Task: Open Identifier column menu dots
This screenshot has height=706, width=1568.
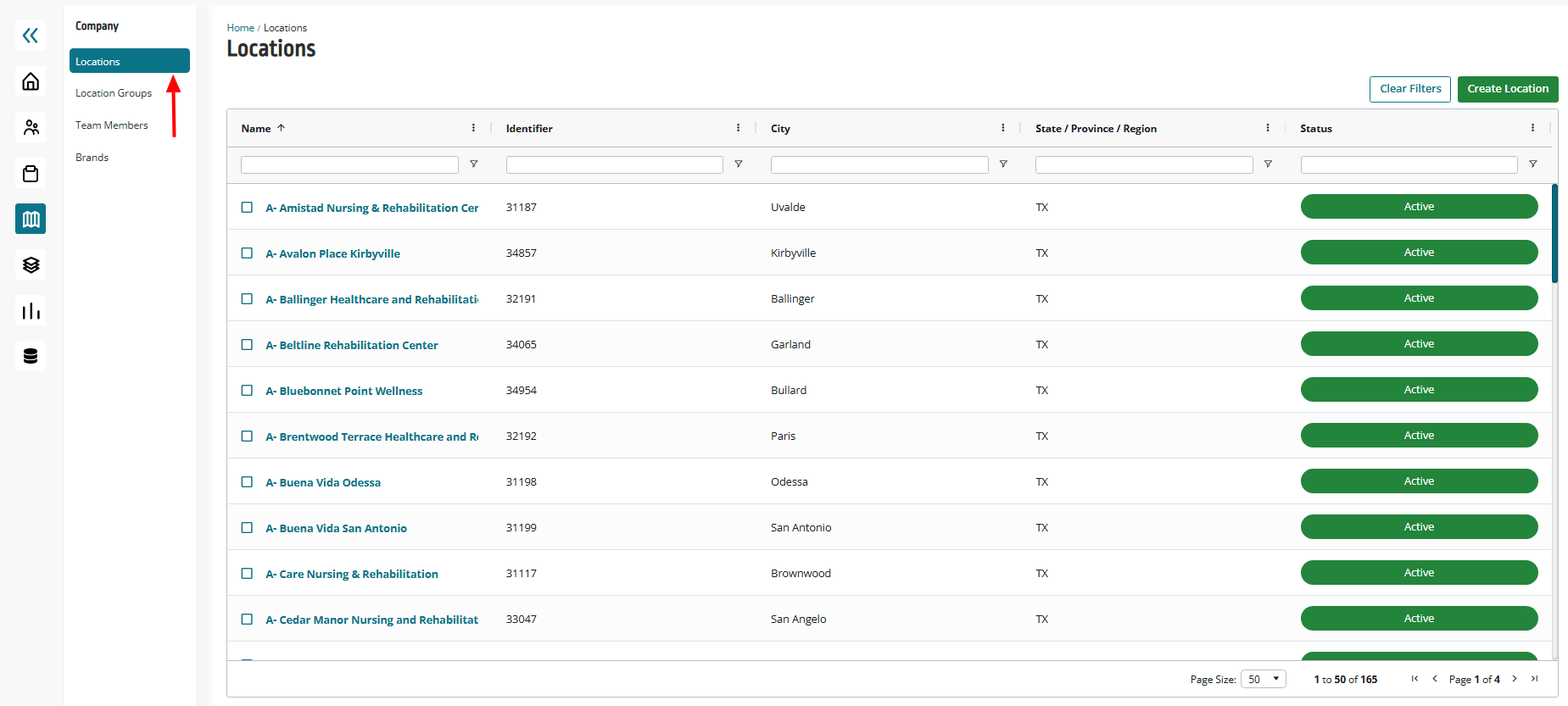Action: (738, 128)
